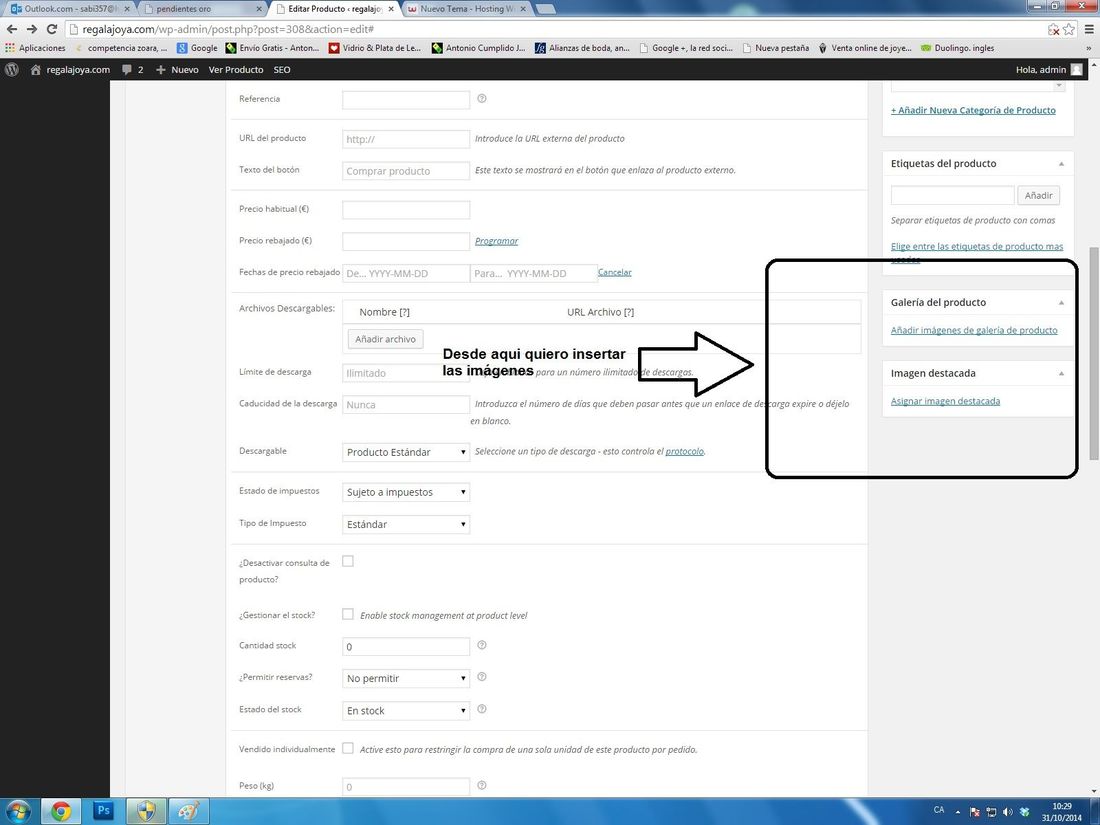Click Cancelar link
1100x825 pixels.
click(x=615, y=272)
